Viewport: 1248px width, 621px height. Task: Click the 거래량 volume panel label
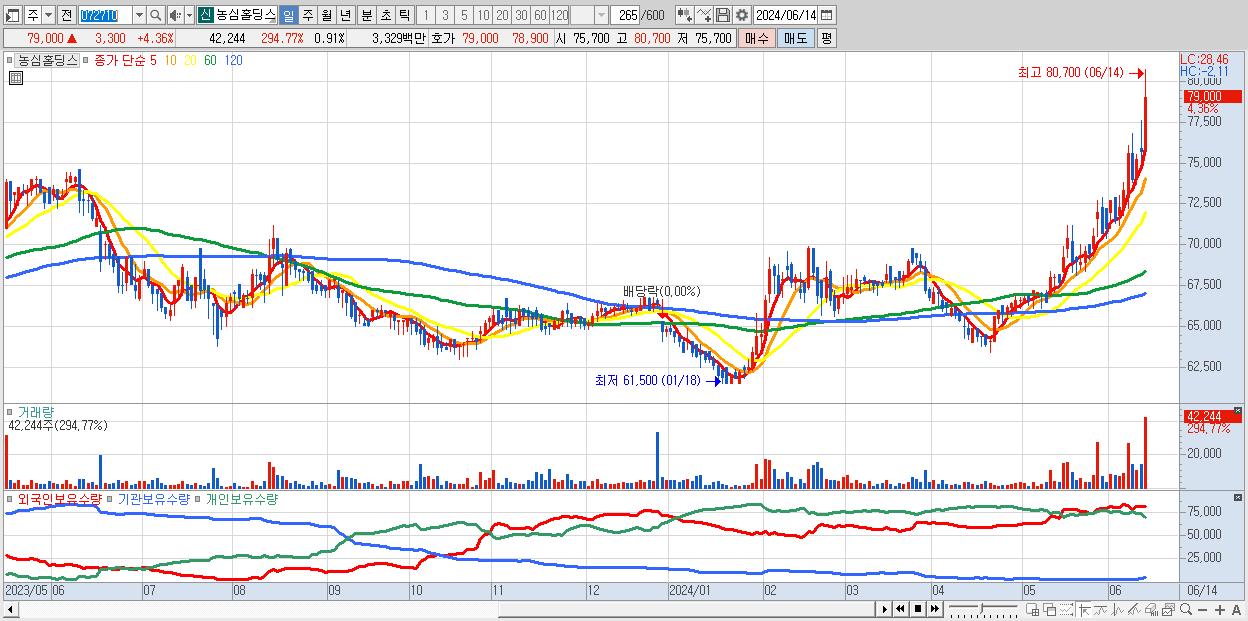point(37,412)
